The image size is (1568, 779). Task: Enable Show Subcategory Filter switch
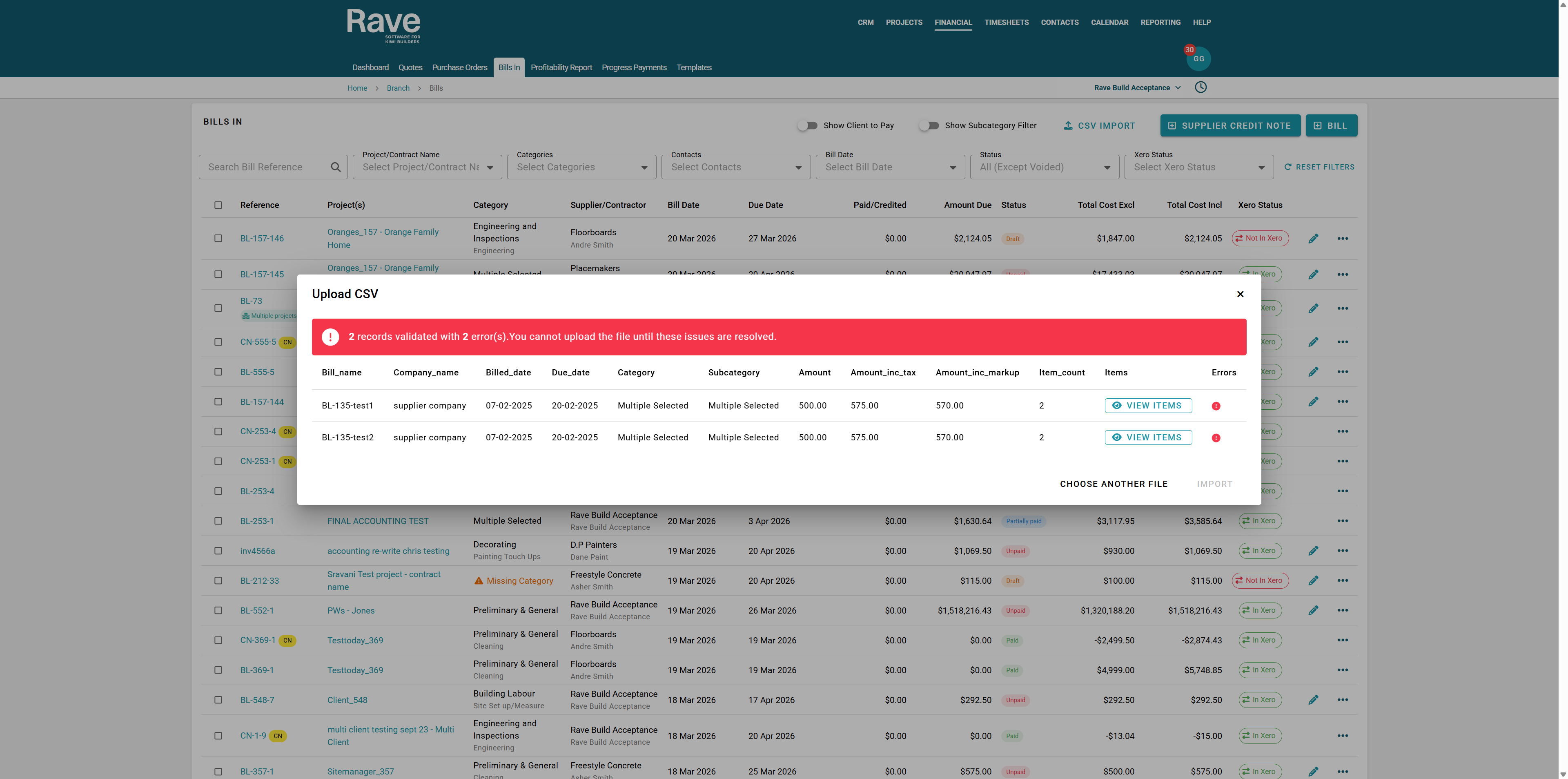(929, 125)
